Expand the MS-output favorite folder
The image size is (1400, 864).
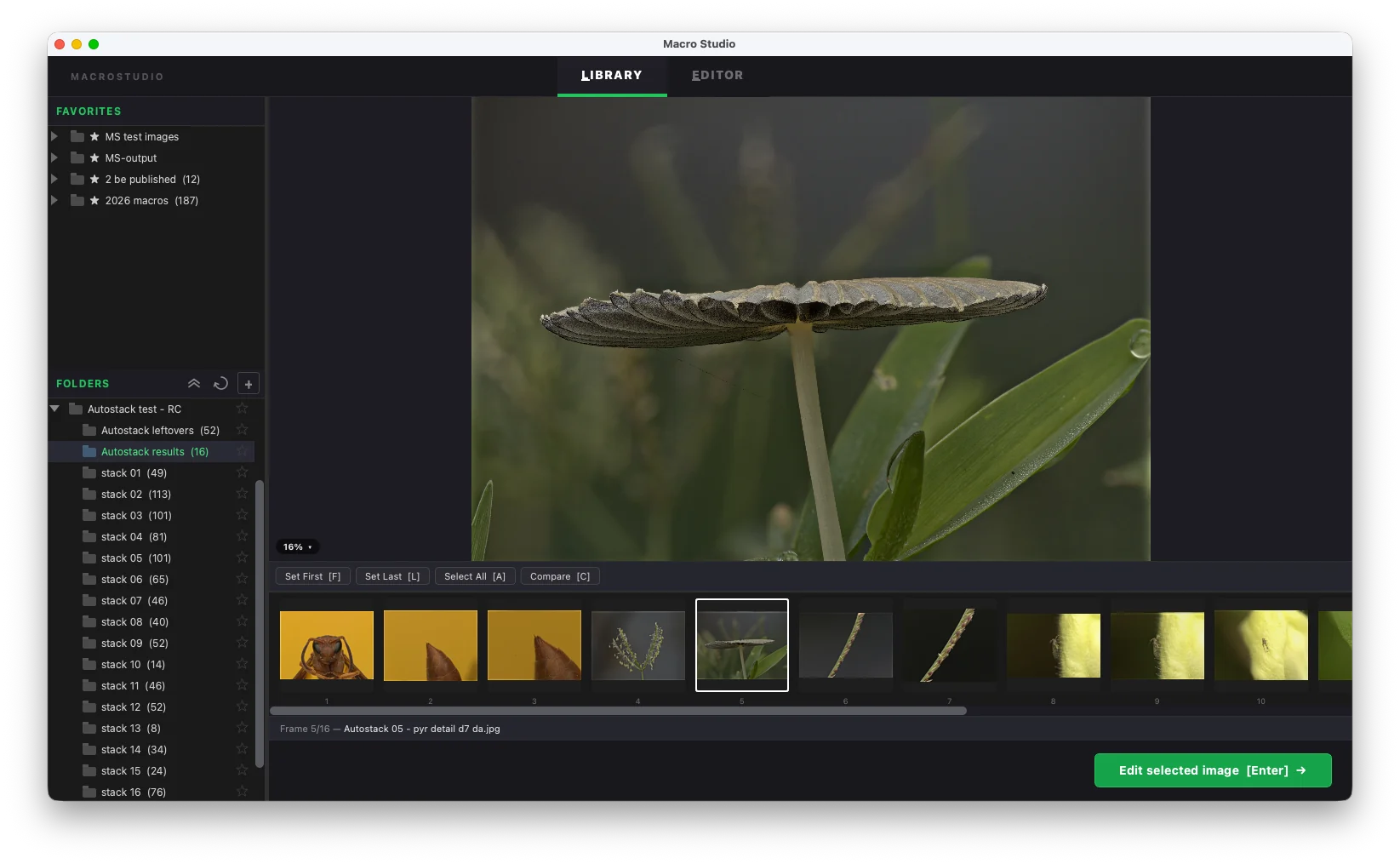54,157
